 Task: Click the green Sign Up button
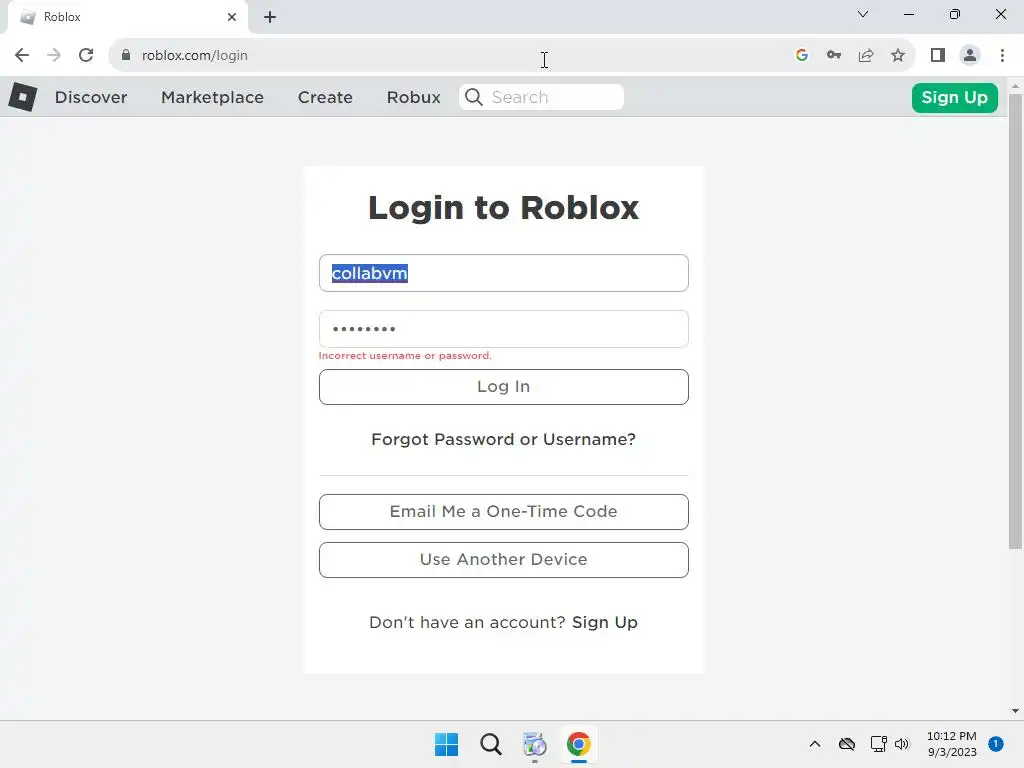point(954,98)
